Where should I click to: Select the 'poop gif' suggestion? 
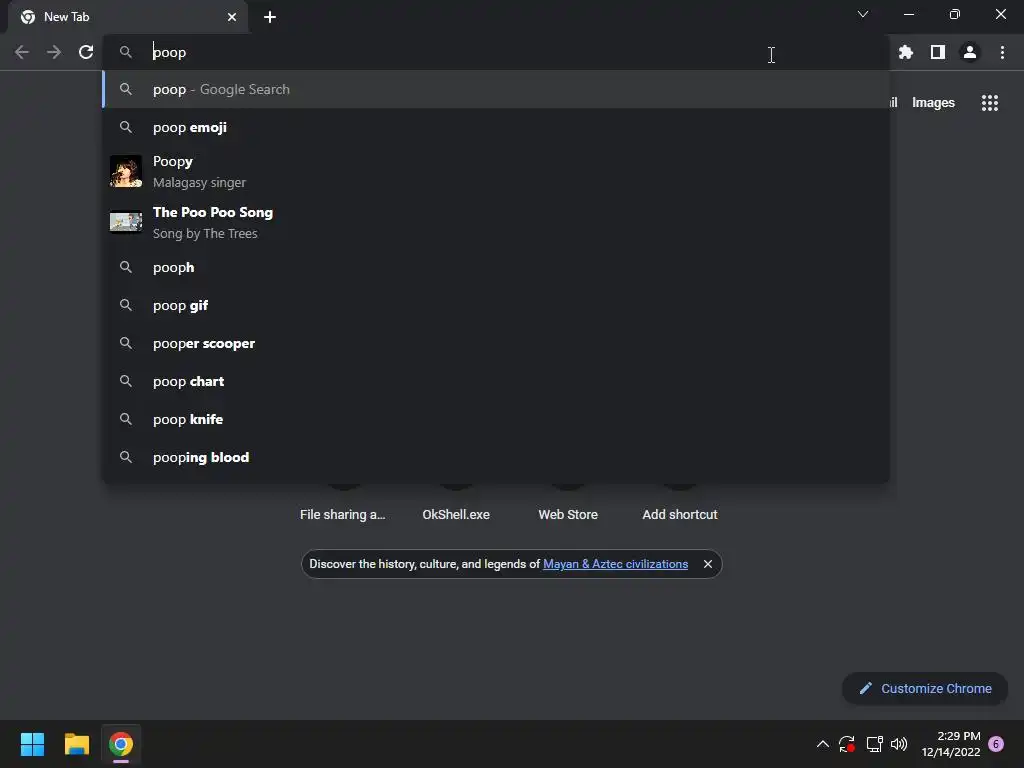(x=496, y=305)
